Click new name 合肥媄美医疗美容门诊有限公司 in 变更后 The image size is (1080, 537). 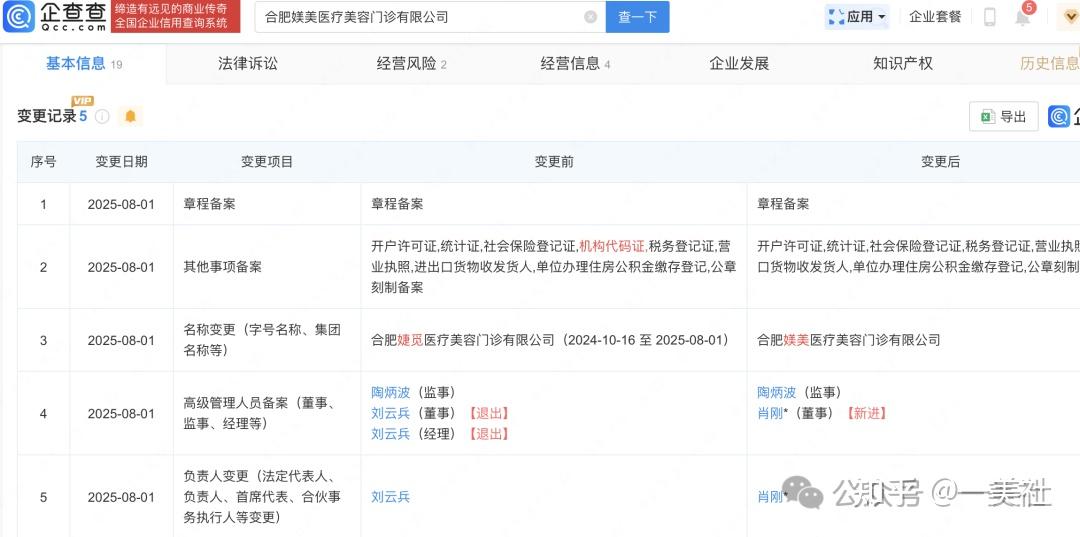(849, 340)
